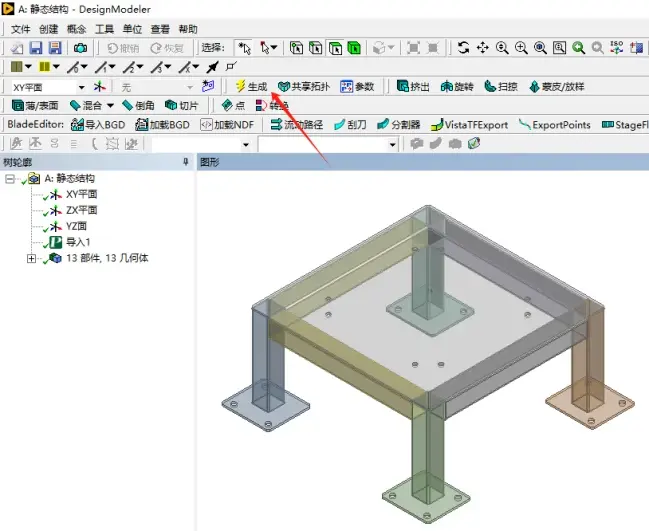This screenshot has width=649, height=531.
Task: Collapse the A: 静态结构 tree root
Action: click(x=10, y=179)
